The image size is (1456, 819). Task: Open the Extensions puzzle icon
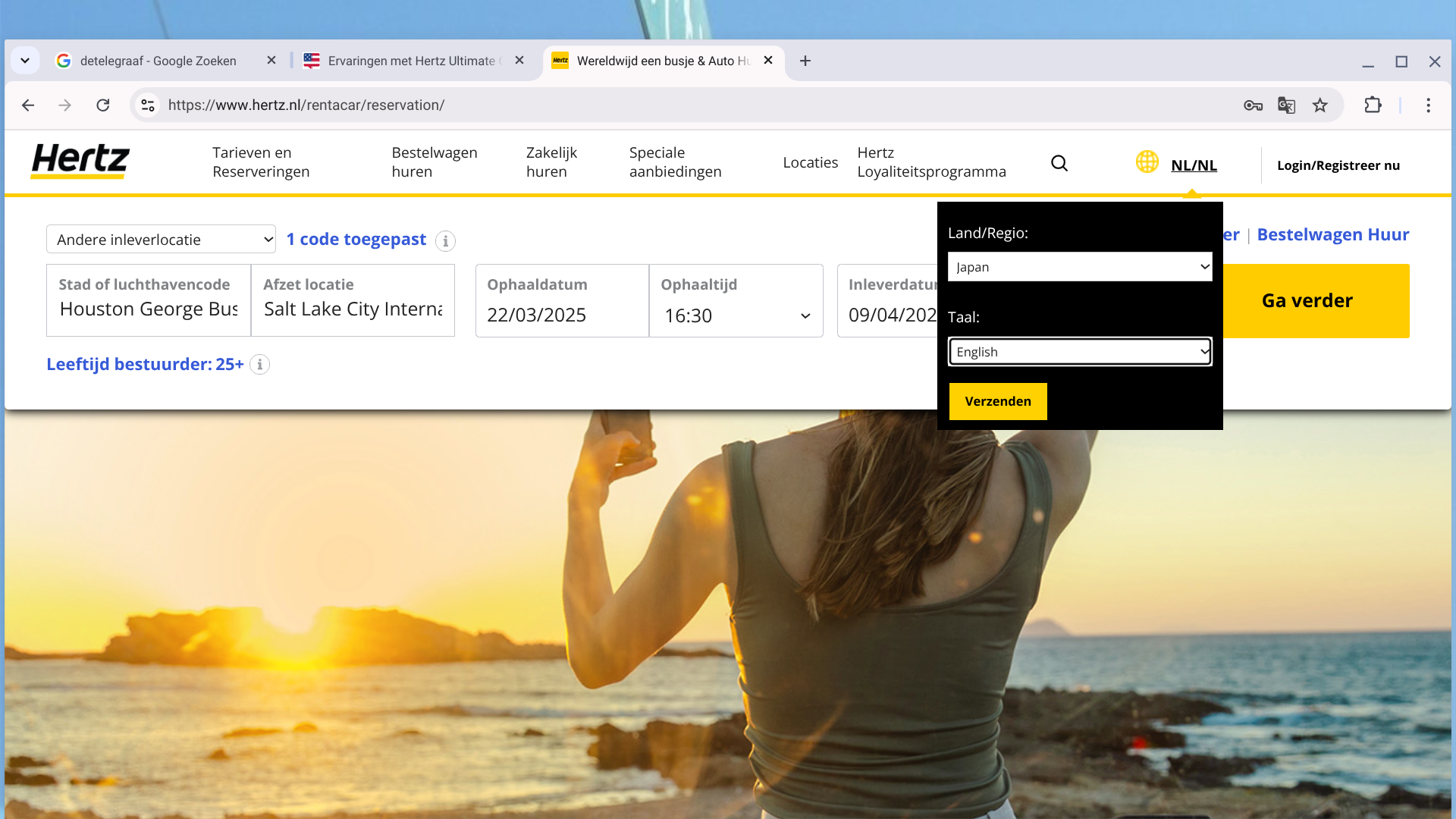pos(1373,105)
